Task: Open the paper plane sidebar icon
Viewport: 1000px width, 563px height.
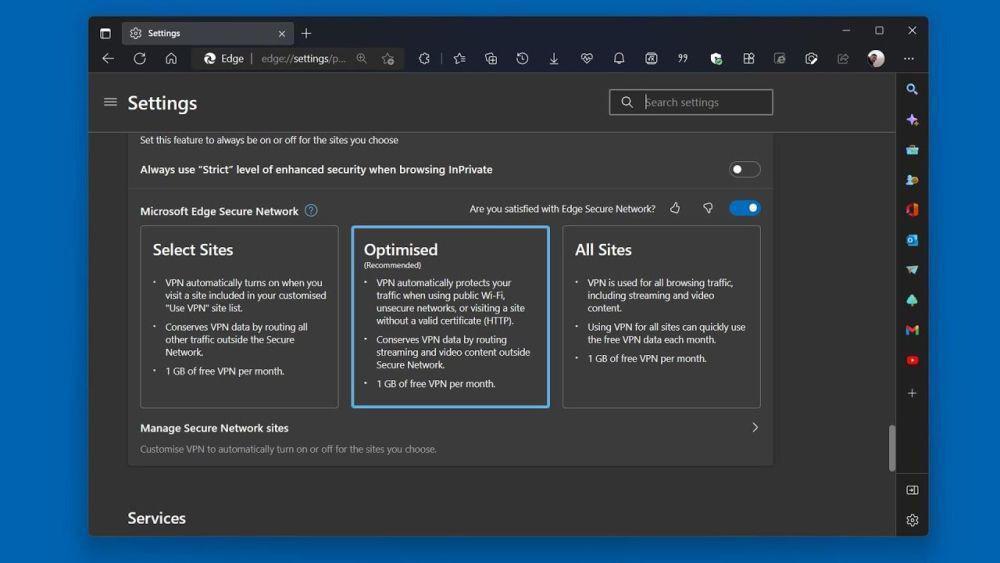Action: click(x=912, y=270)
